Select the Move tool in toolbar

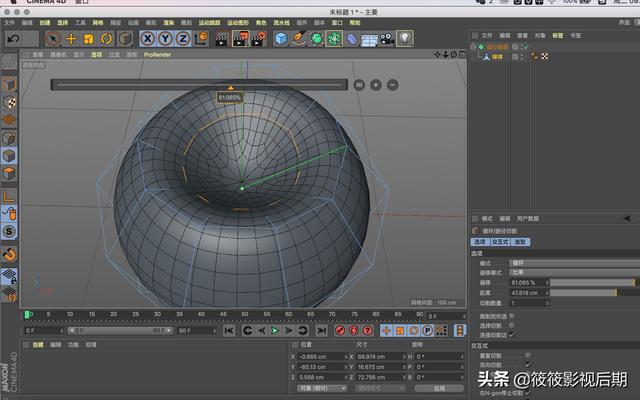pyautogui.click(x=71, y=38)
